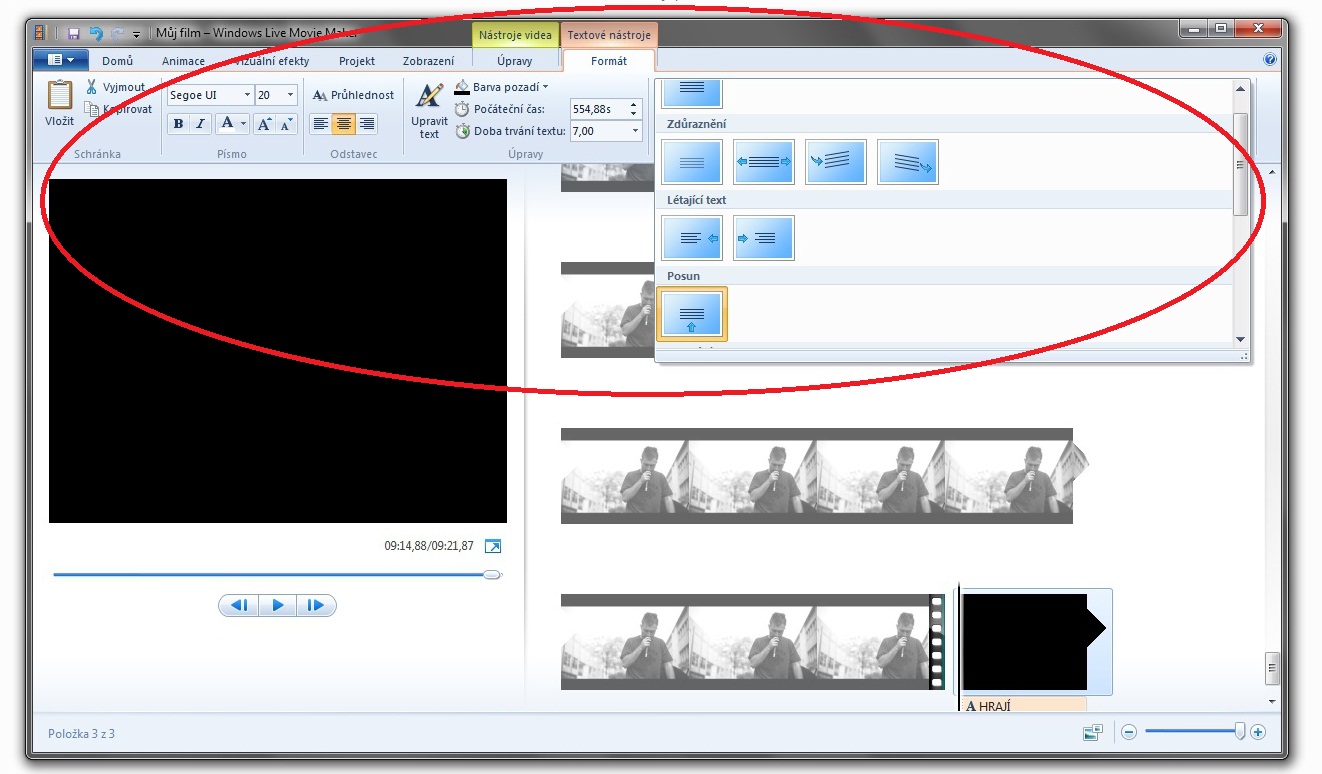Play the video preview

(278, 605)
